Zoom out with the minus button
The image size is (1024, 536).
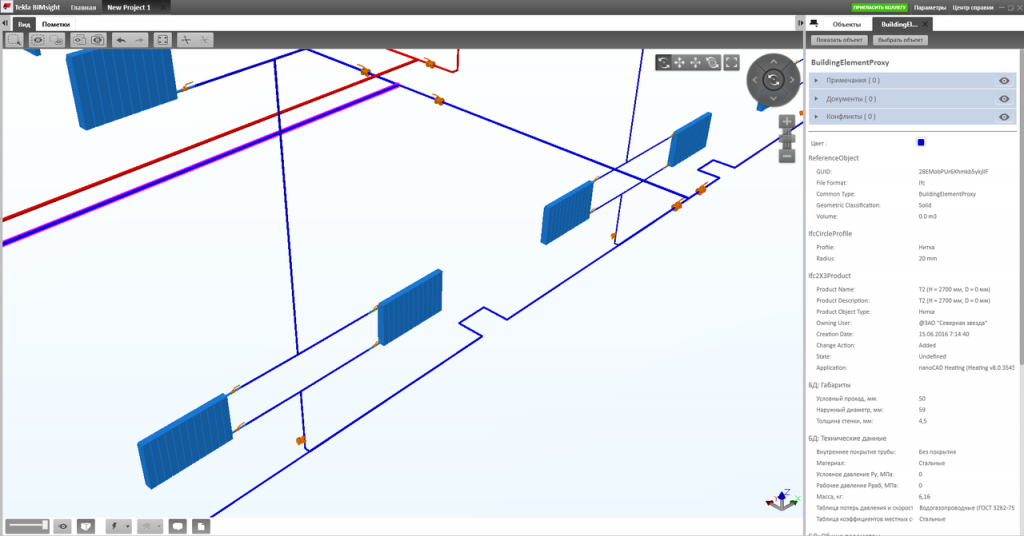pyautogui.click(x=786, y=157)
